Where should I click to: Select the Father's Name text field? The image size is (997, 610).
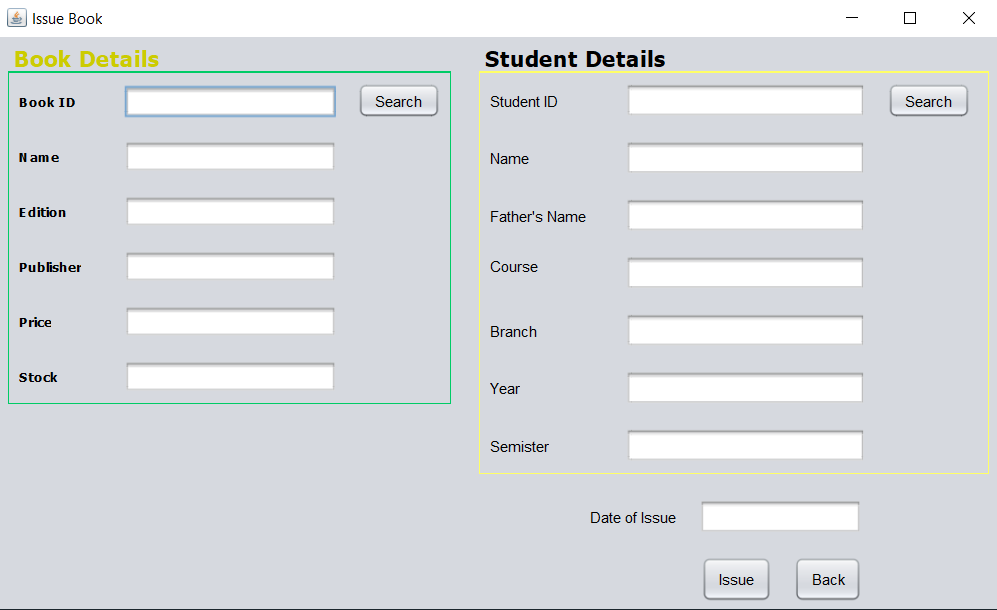click(x=745, y=216)
